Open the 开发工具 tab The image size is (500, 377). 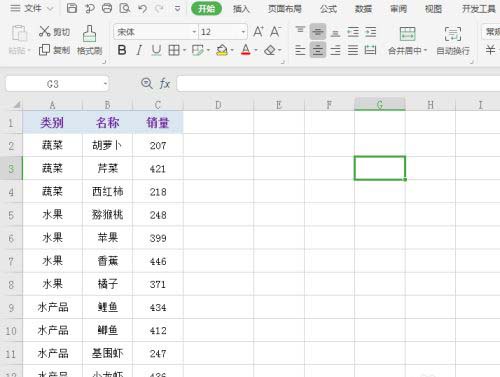(478, 9)
